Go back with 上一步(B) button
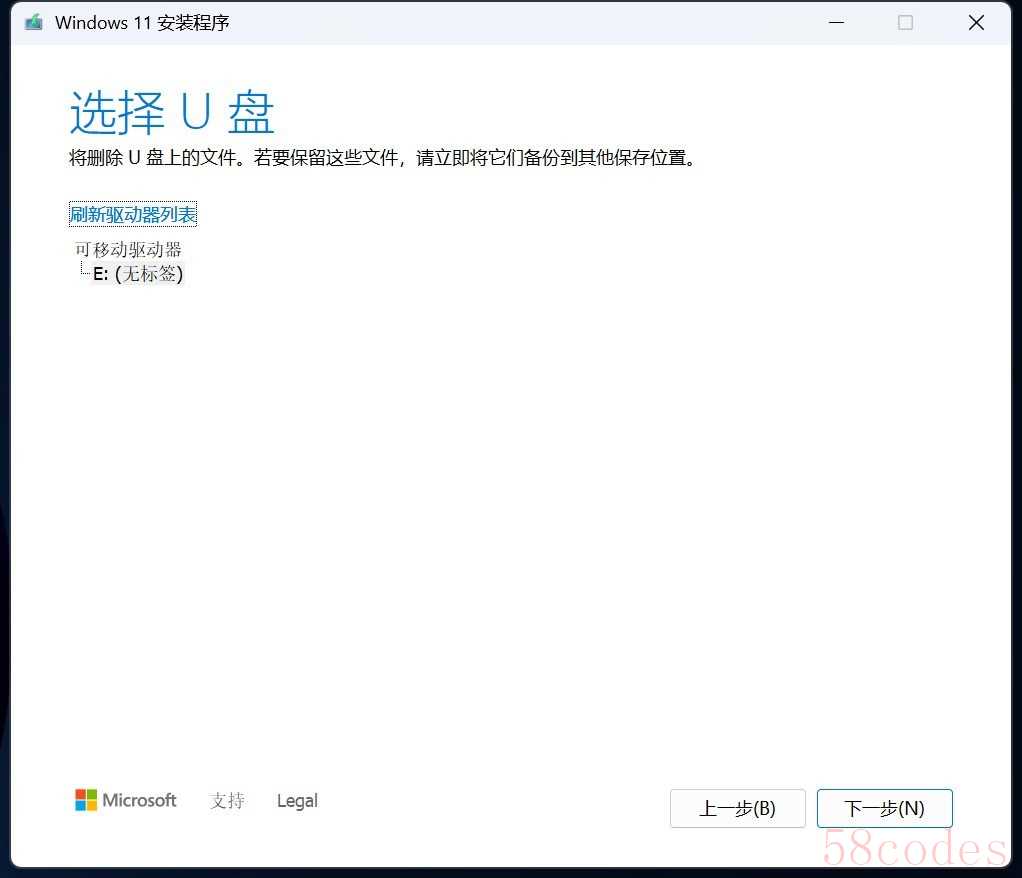The width and height of the screenshot is (1022, 878). point(737,808)
